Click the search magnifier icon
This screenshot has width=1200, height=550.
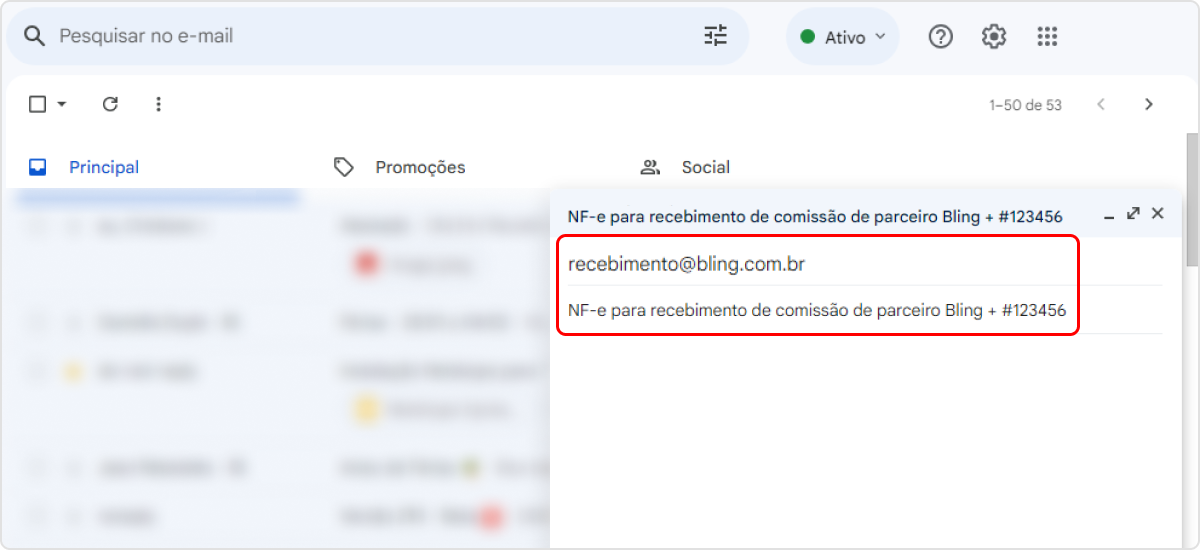[35, 36]
